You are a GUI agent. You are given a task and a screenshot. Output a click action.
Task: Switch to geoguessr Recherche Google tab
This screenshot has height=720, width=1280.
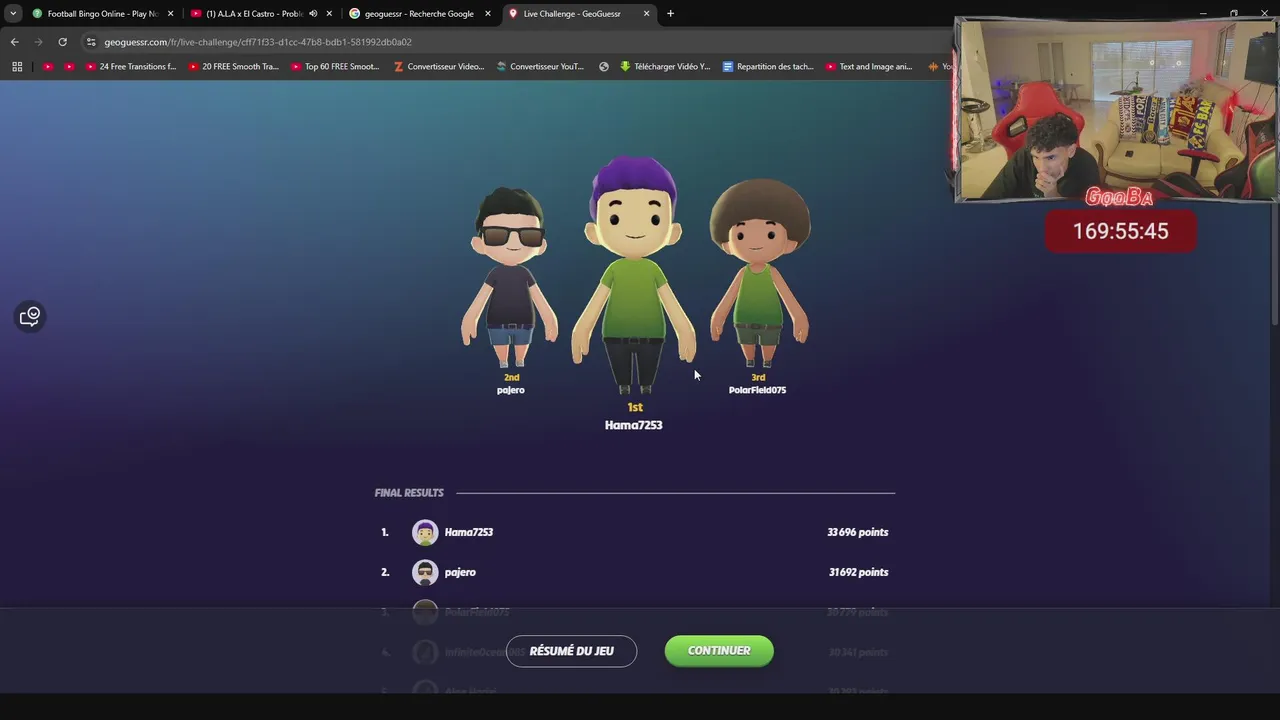419,14
